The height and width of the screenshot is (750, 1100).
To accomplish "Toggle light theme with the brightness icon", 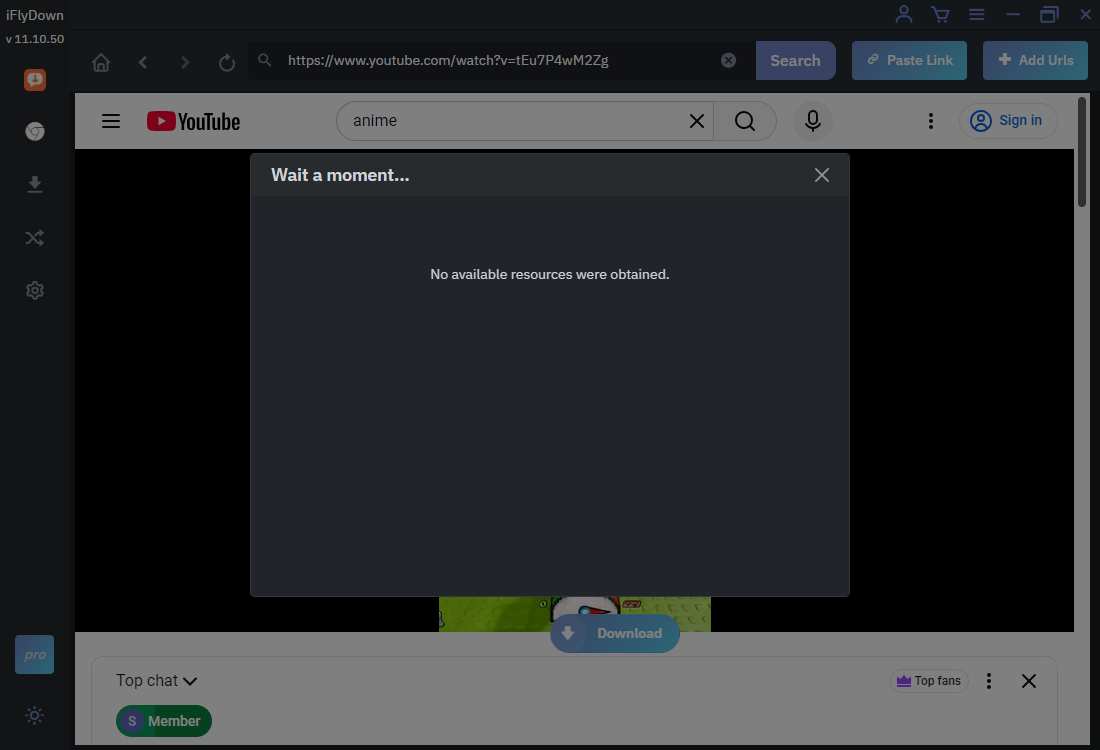I will coord(34,716).
